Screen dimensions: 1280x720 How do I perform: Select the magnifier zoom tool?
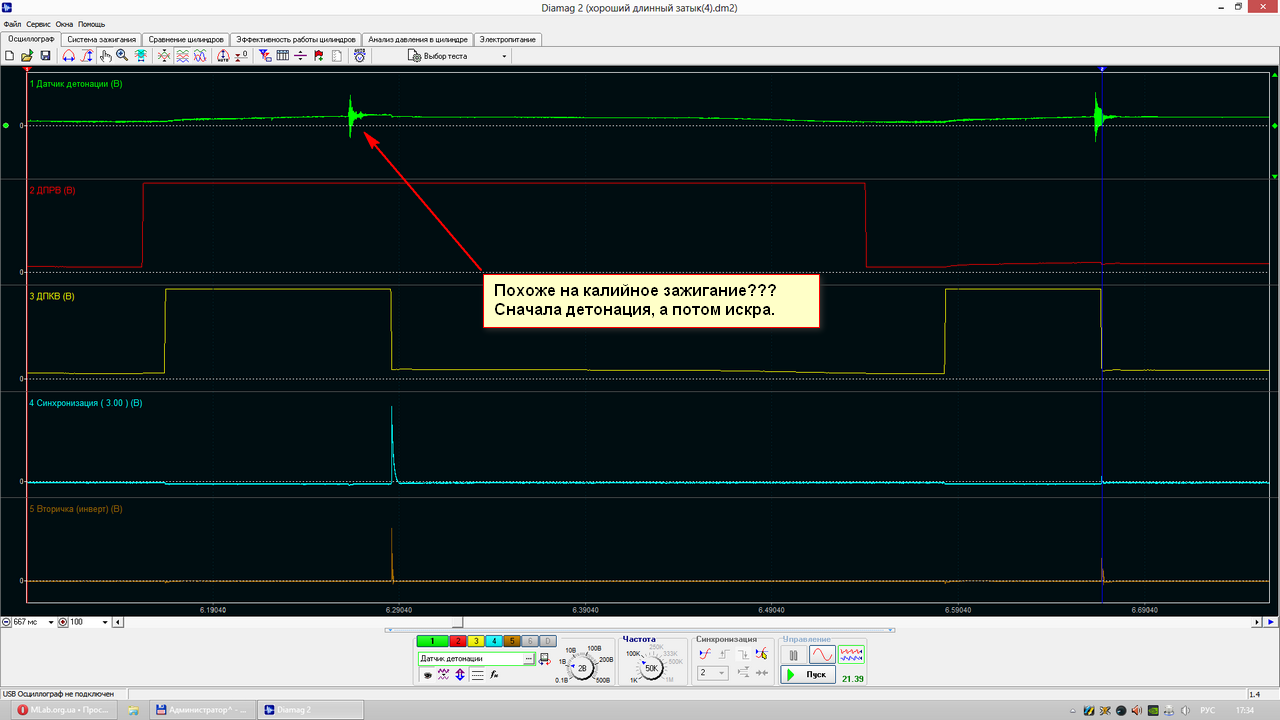tap(122, 56)
